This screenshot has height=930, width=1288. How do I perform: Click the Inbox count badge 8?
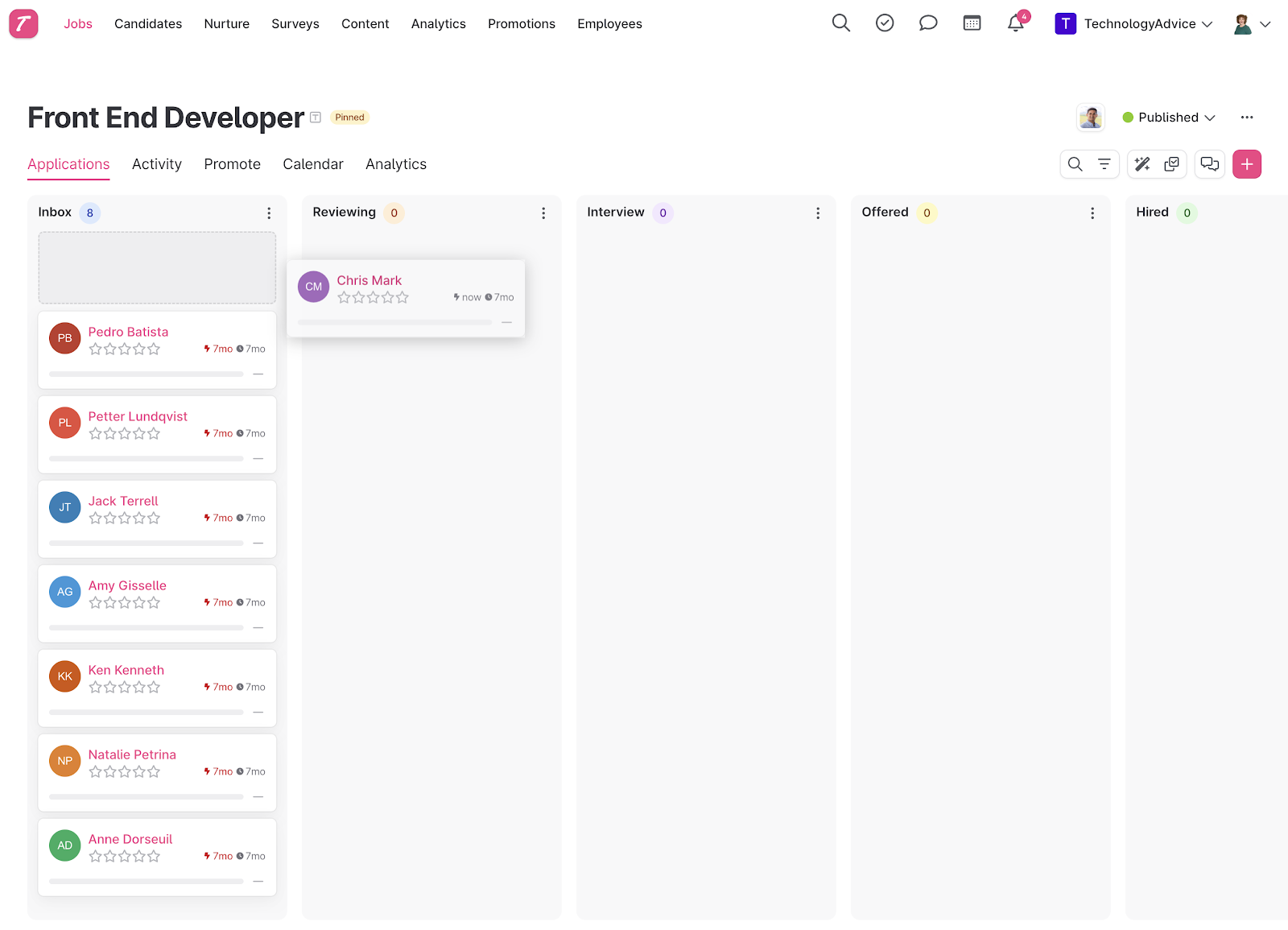tap(90, 213)
